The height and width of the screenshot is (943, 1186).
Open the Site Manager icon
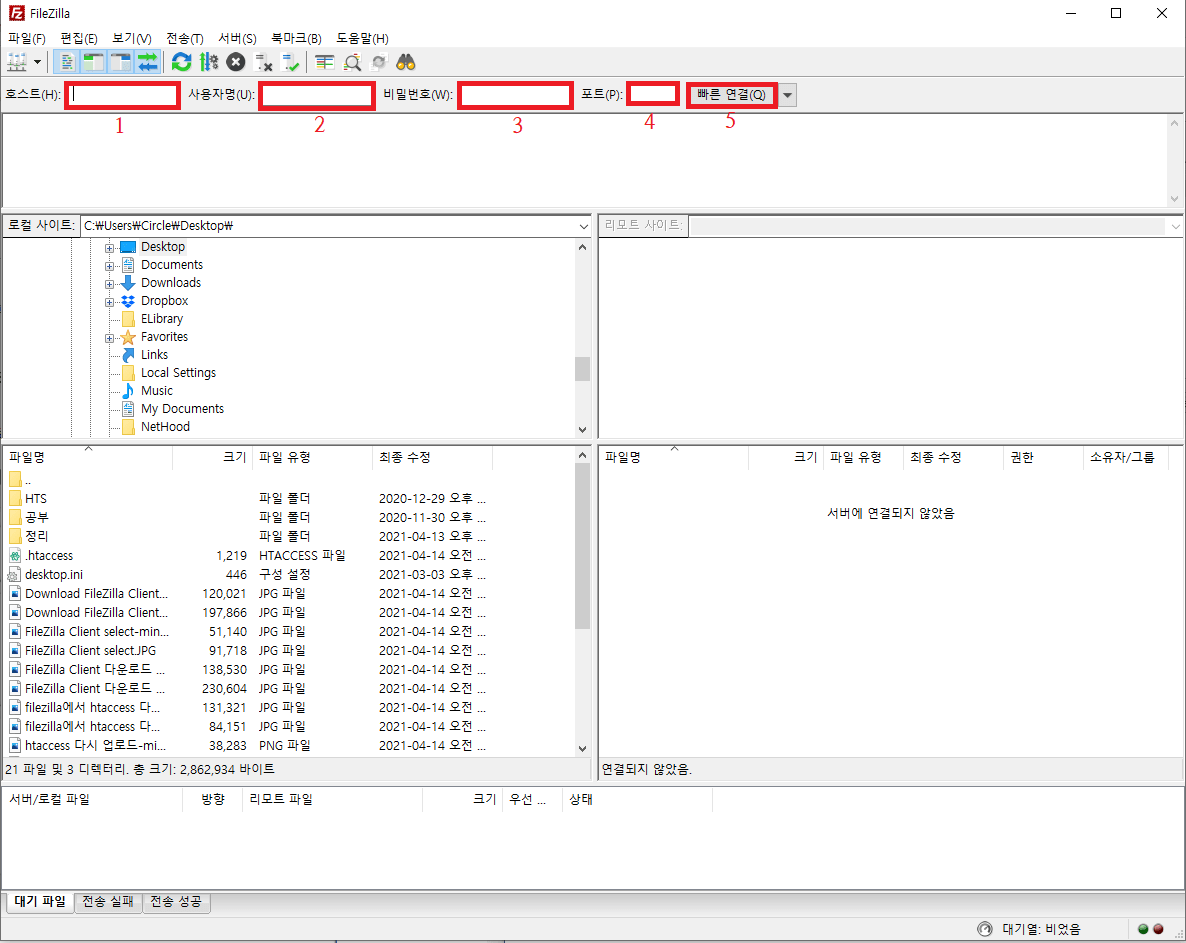click(x=17, y=62)
